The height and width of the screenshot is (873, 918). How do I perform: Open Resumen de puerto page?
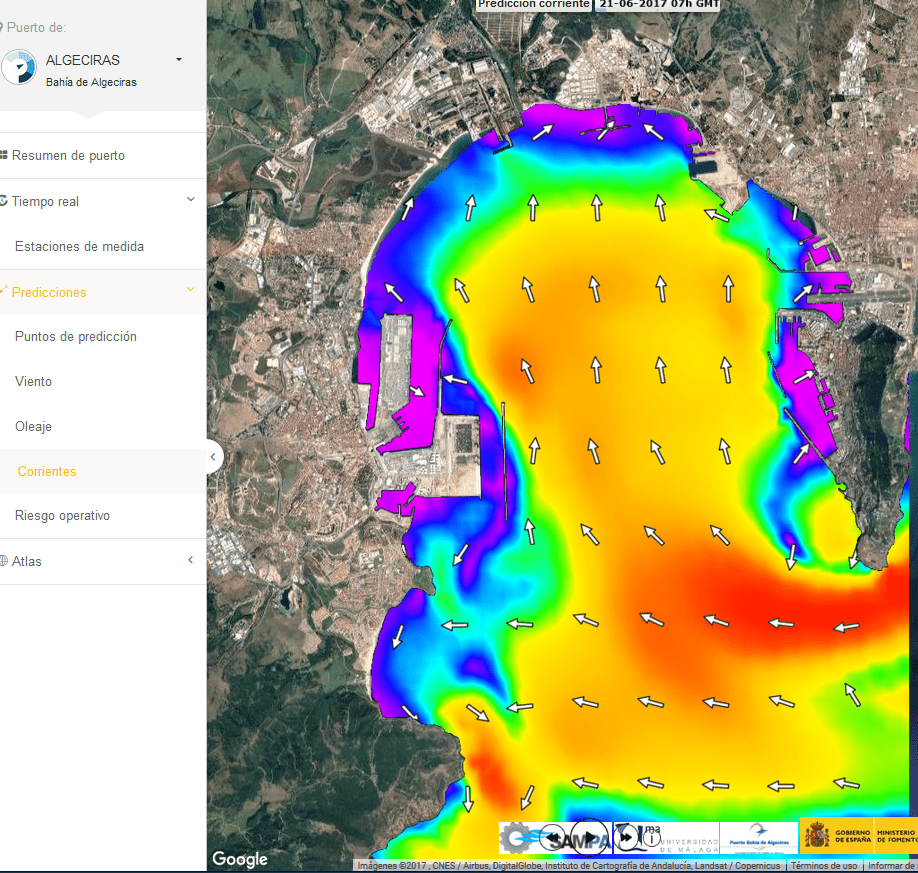(x=68, y=156)
